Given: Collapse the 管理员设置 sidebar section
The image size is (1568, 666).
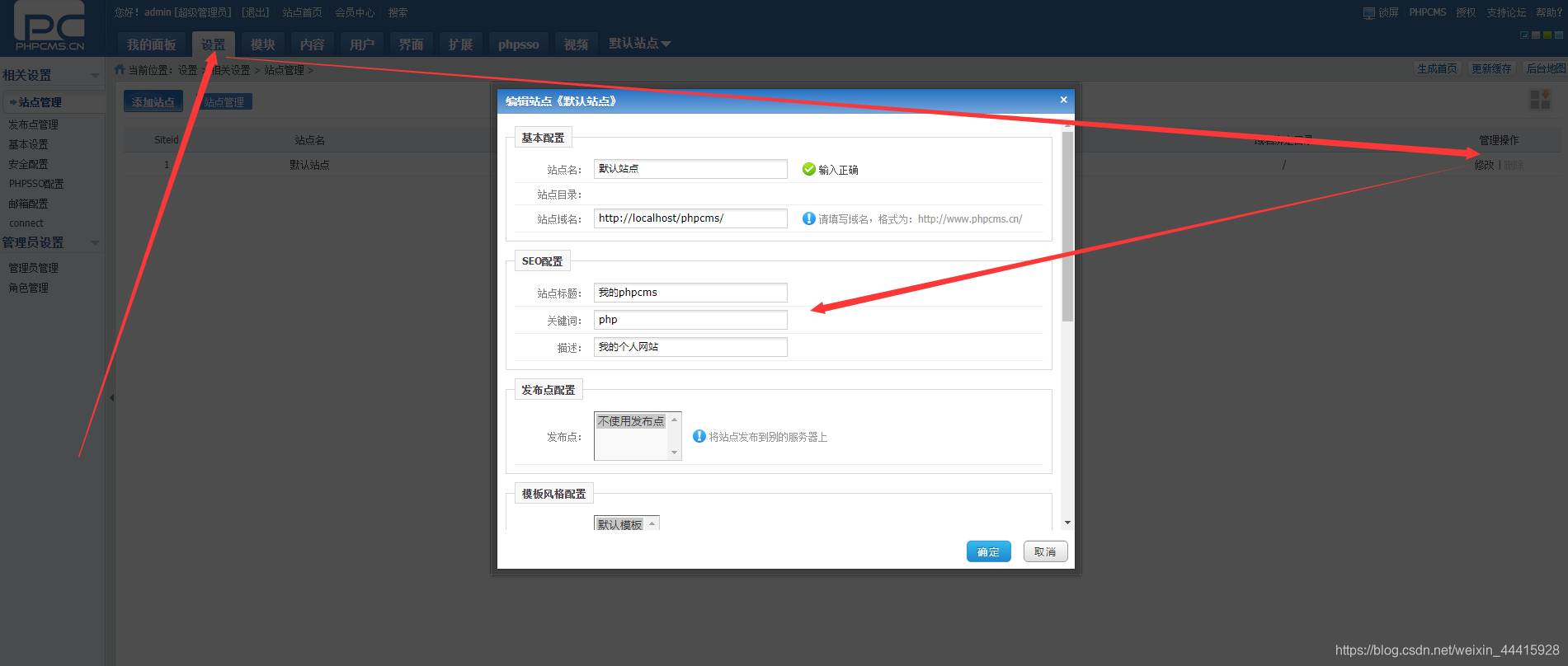Looking at the screenshot, I should 95,242.
